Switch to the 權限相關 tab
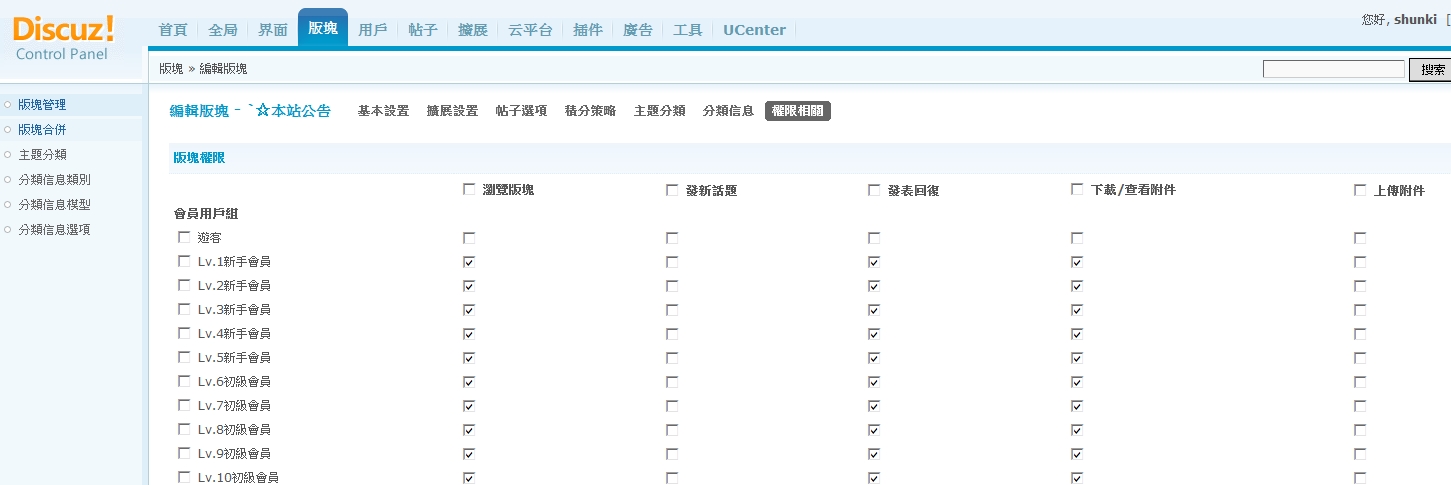The height and width of the screenshot is (485, 1451). 798,111
